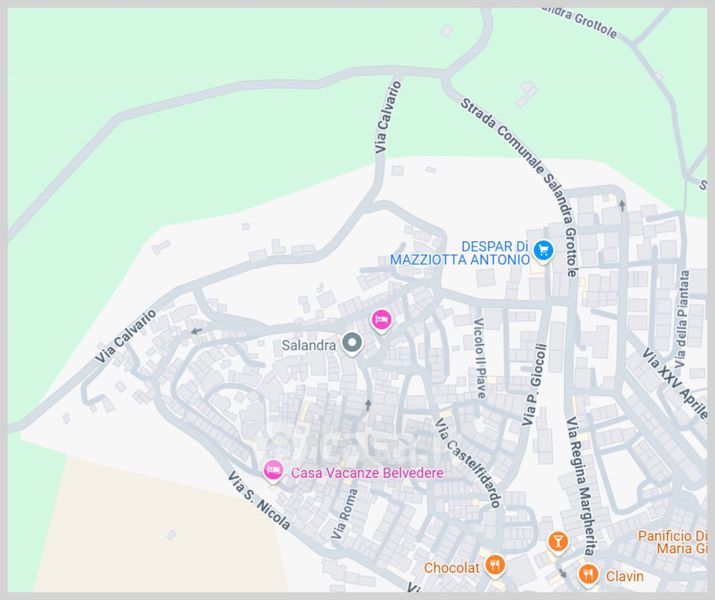Click the DESPAR shopping cart marker

click(543, 251)
